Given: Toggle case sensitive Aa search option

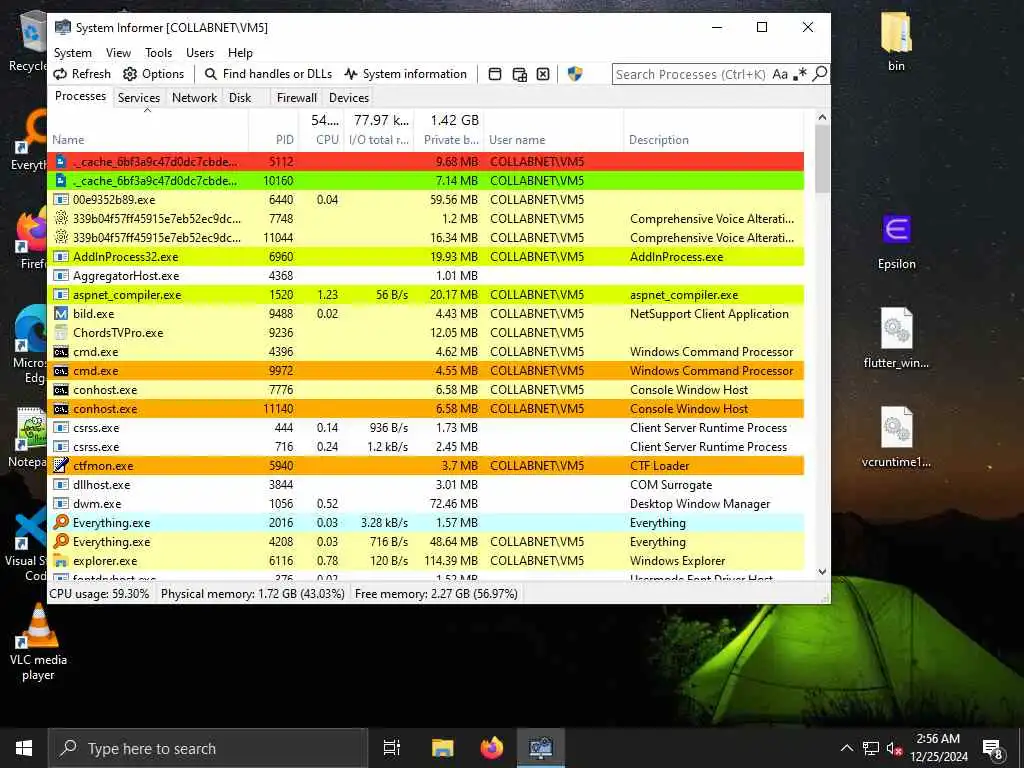Looking at the screenshot, I should (780, 74).
